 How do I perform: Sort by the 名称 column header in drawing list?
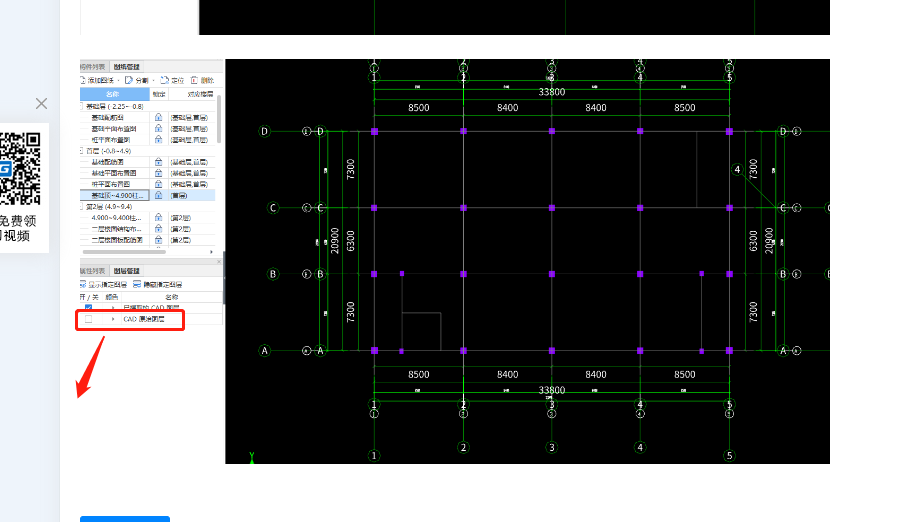click(x=114, y=94)
